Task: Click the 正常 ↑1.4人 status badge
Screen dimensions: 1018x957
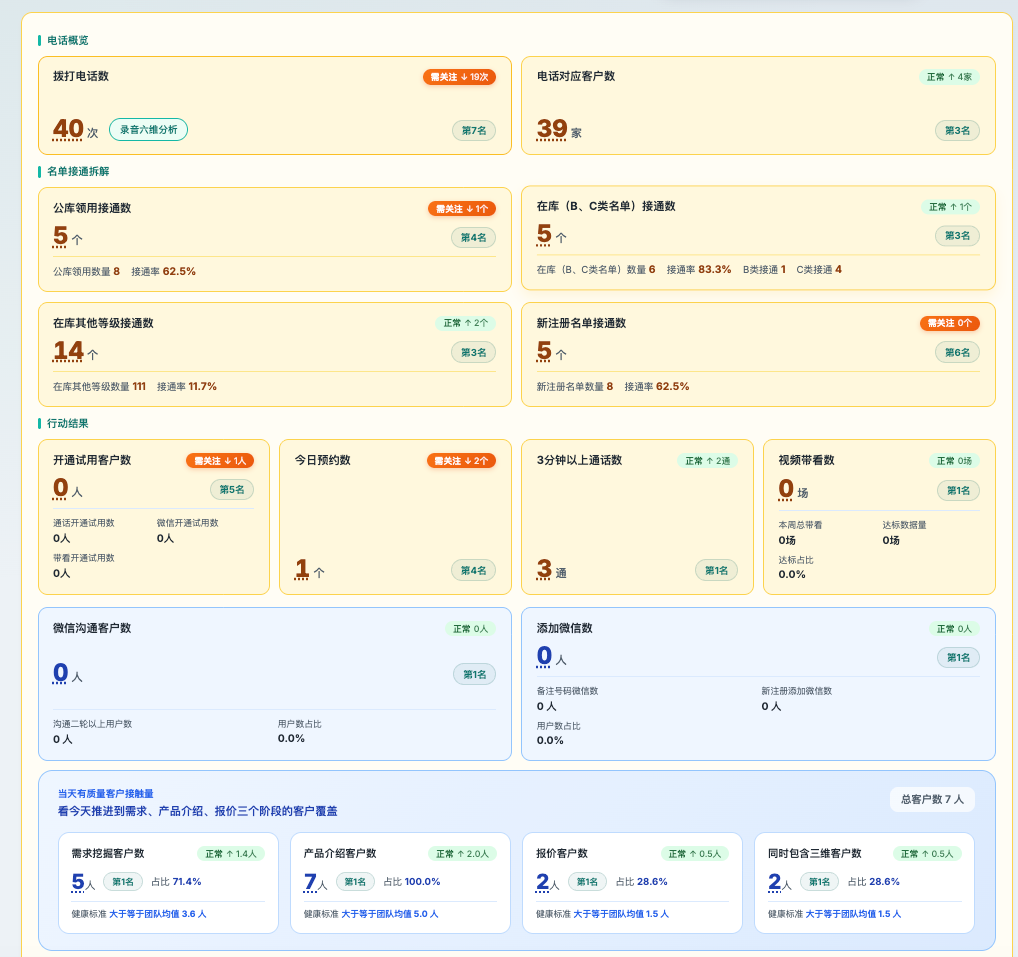Action: 231,854
